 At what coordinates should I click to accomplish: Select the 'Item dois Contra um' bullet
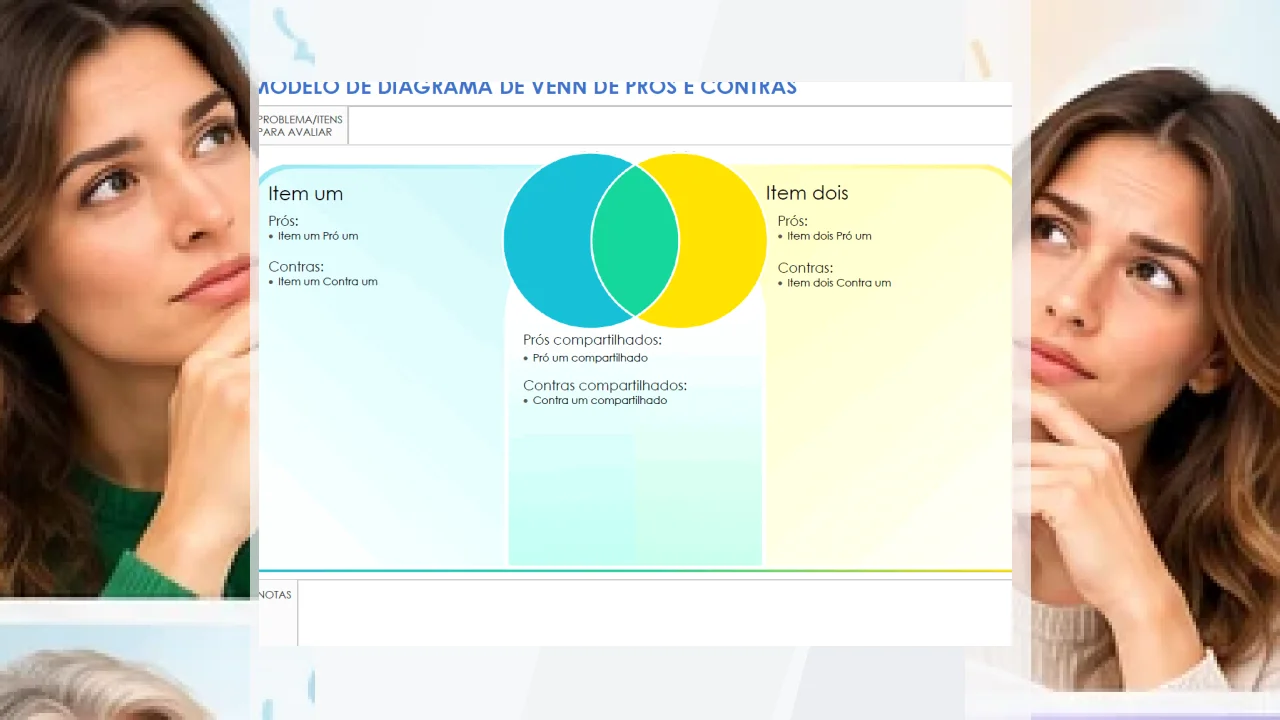(835, 283)
